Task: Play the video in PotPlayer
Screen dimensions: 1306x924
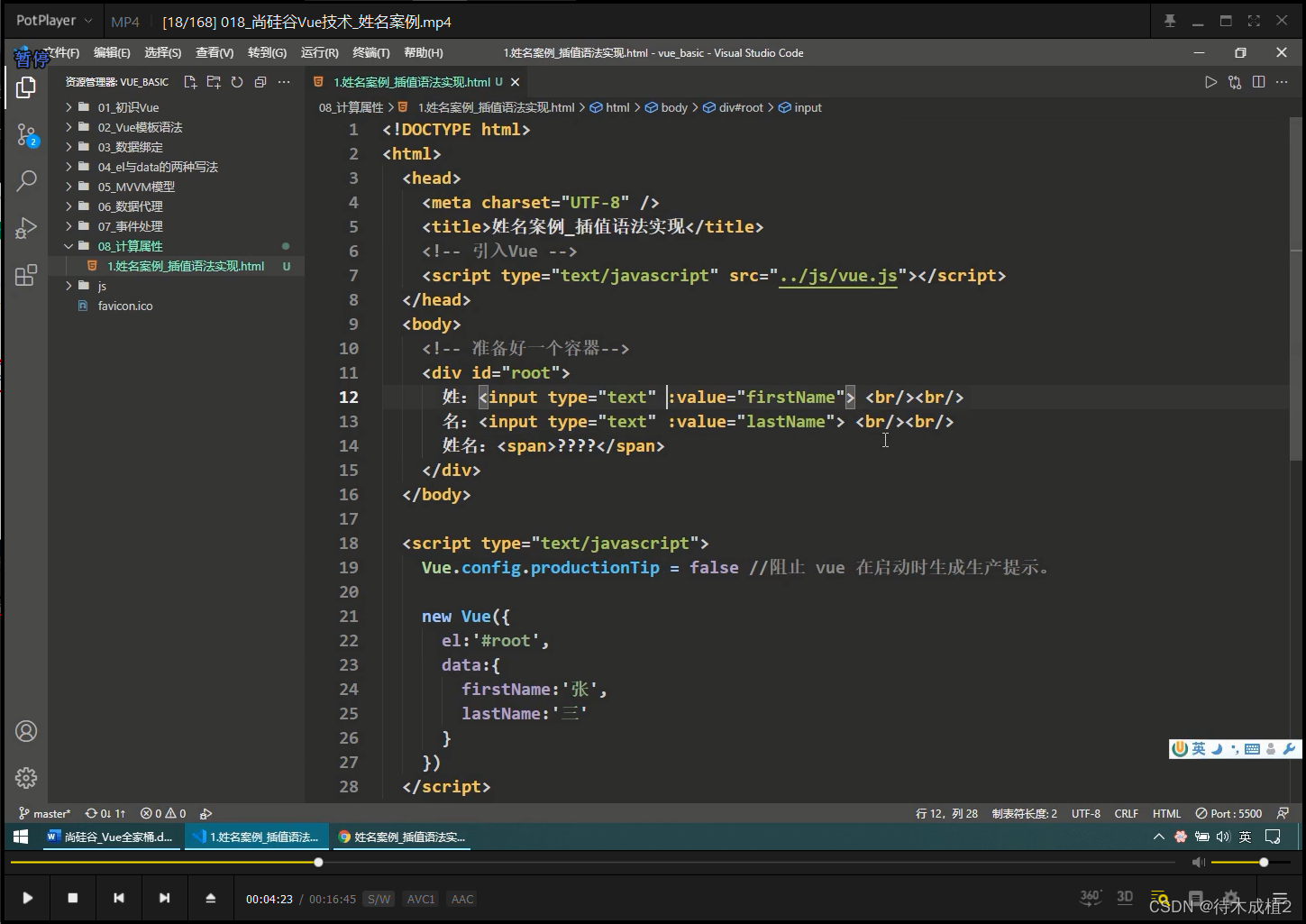Action: 27,898
